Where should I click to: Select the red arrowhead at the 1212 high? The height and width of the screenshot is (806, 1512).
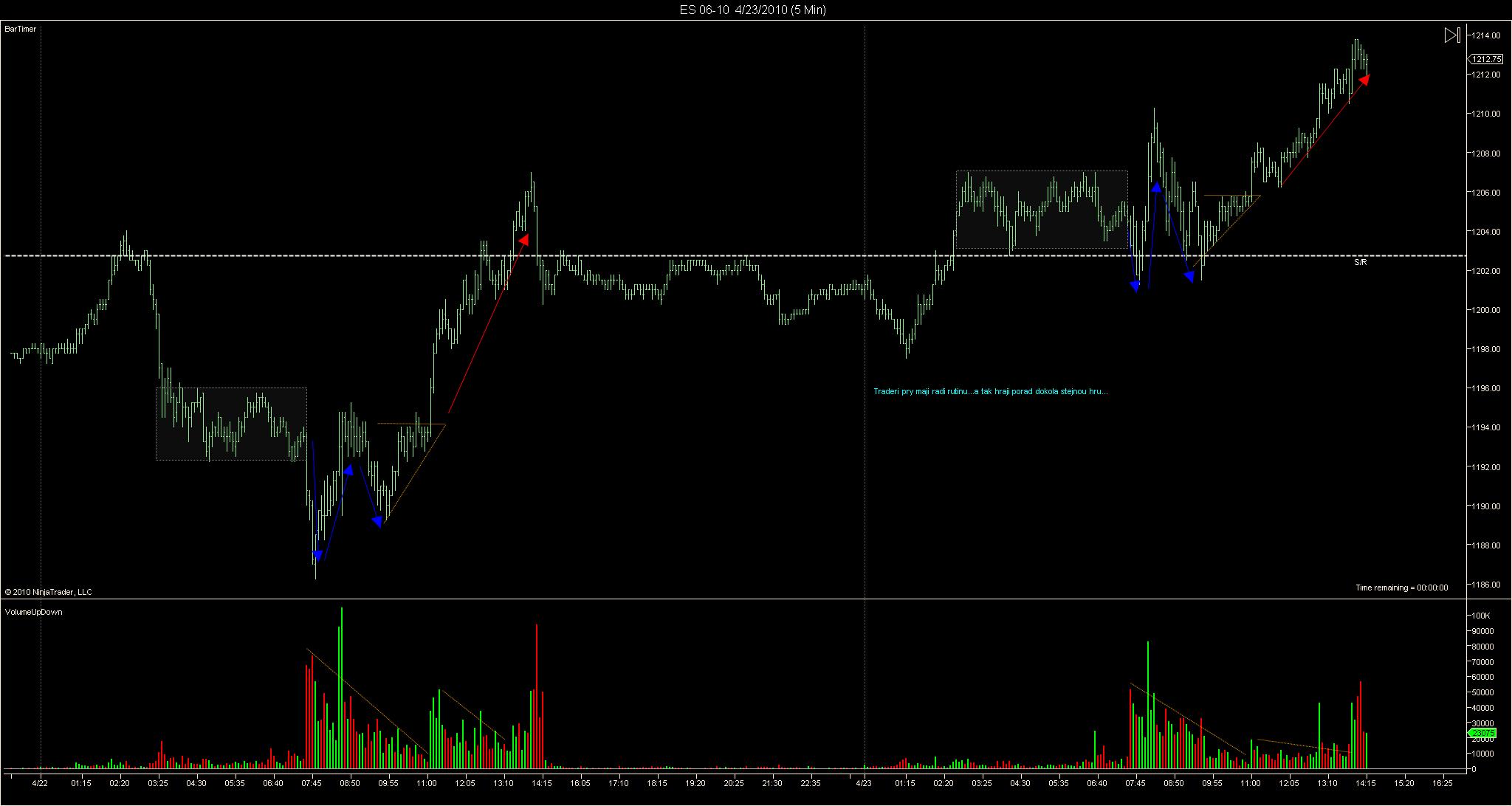point(1364,79)
